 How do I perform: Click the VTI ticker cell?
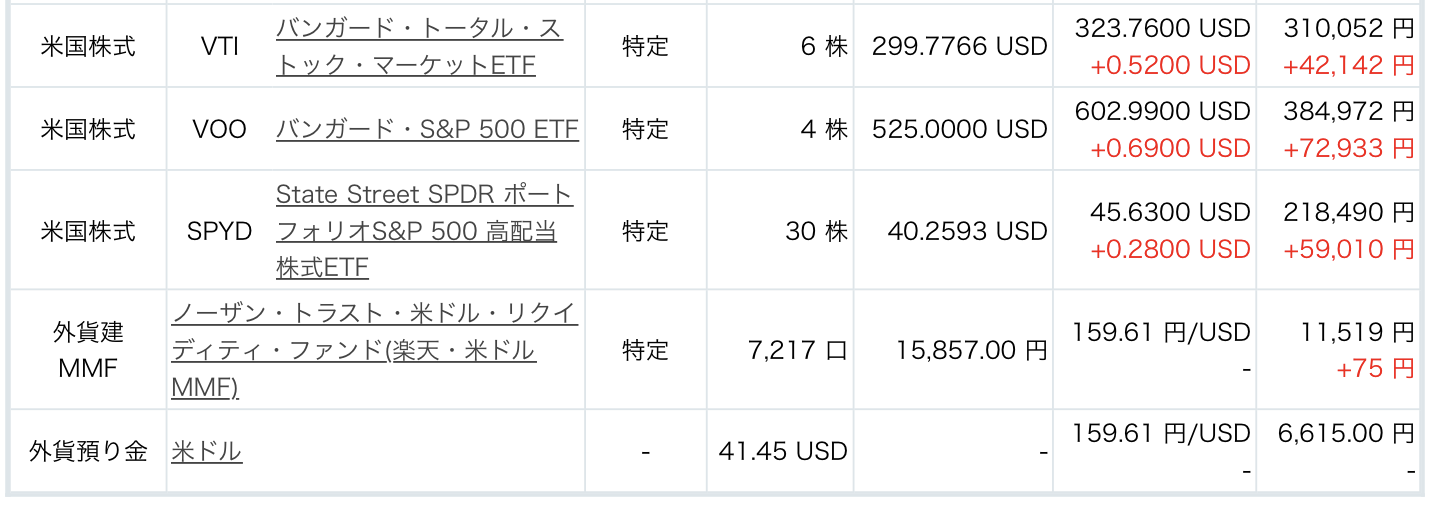[x=219, y=47]
